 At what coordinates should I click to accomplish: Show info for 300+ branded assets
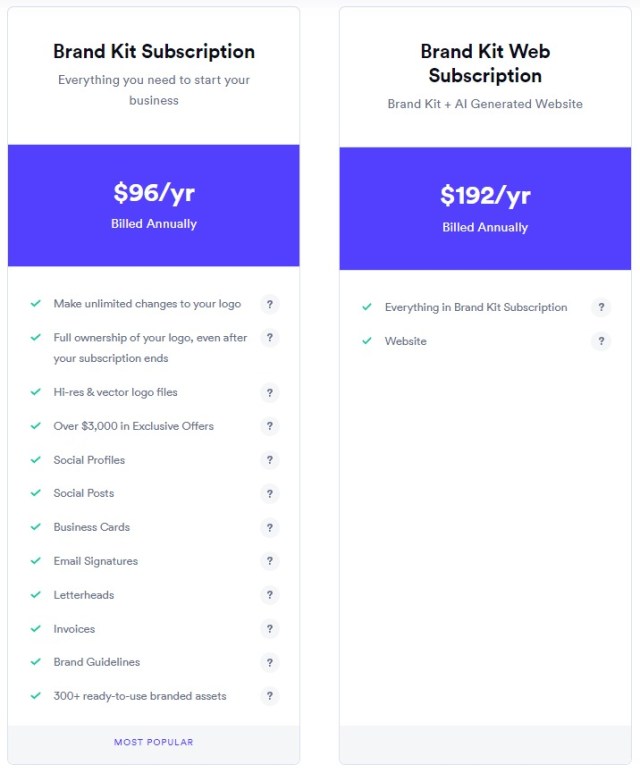(269, 696)
